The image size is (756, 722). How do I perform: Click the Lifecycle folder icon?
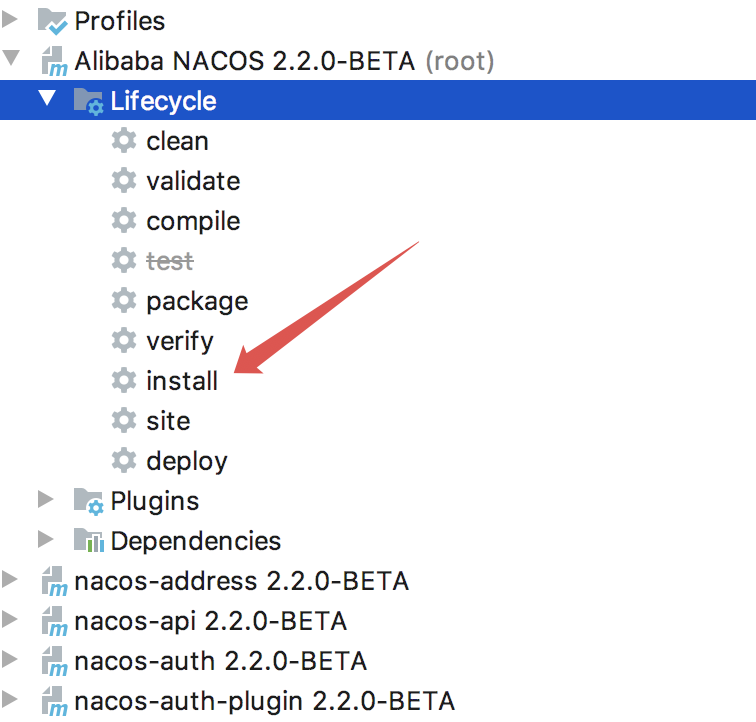[88, 101]
